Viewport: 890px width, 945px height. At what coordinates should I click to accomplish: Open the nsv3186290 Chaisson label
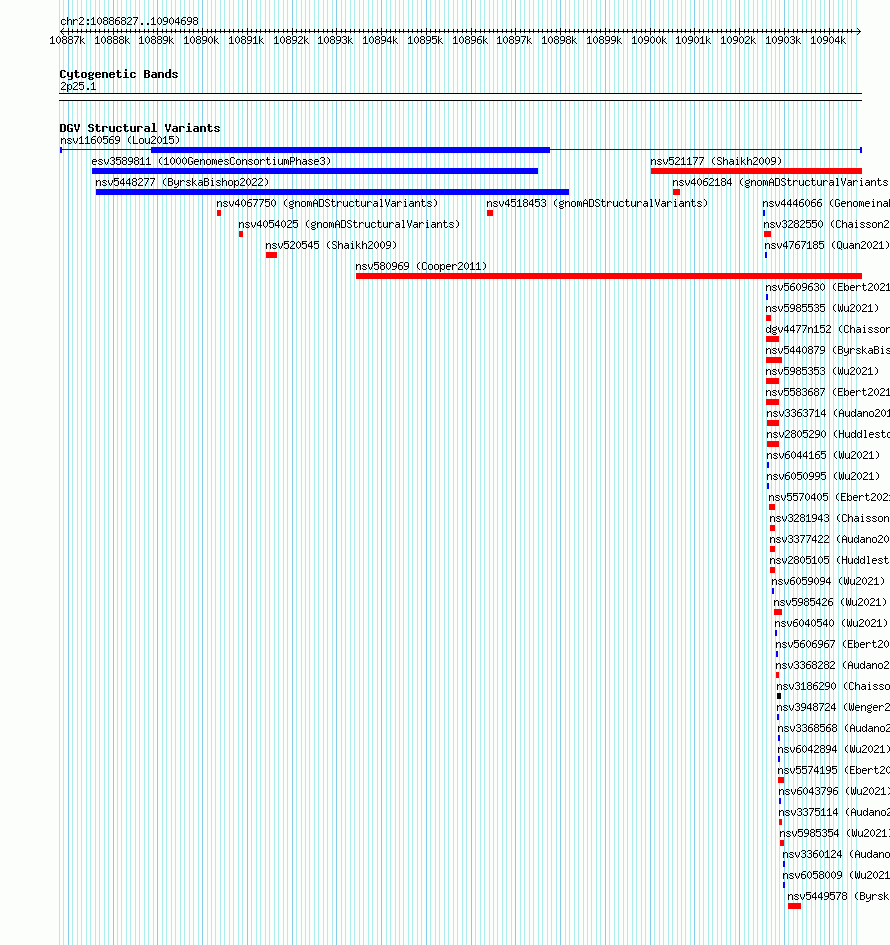[x=833, y=686]
